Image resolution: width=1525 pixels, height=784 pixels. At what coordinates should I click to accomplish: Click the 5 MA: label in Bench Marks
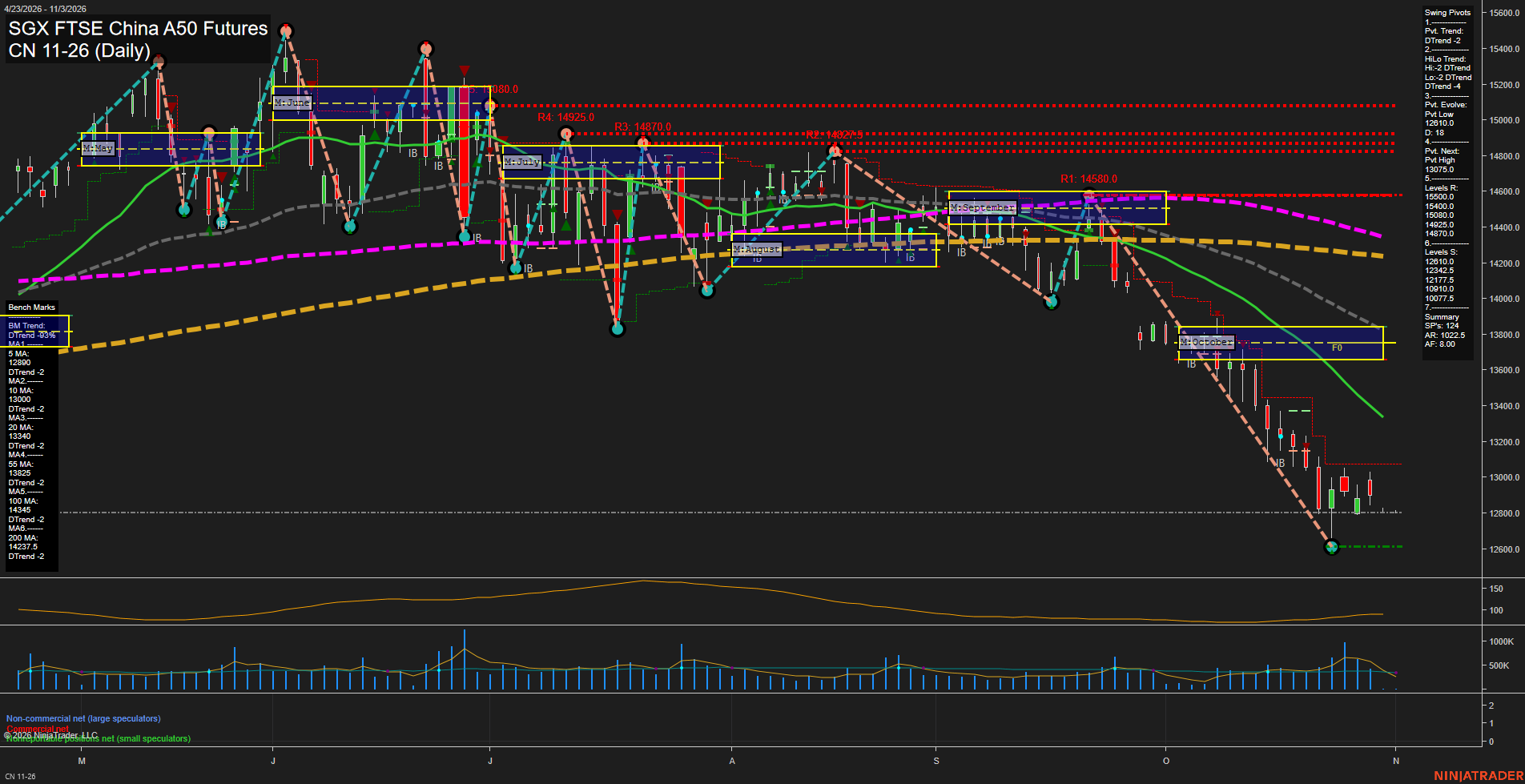18,354
